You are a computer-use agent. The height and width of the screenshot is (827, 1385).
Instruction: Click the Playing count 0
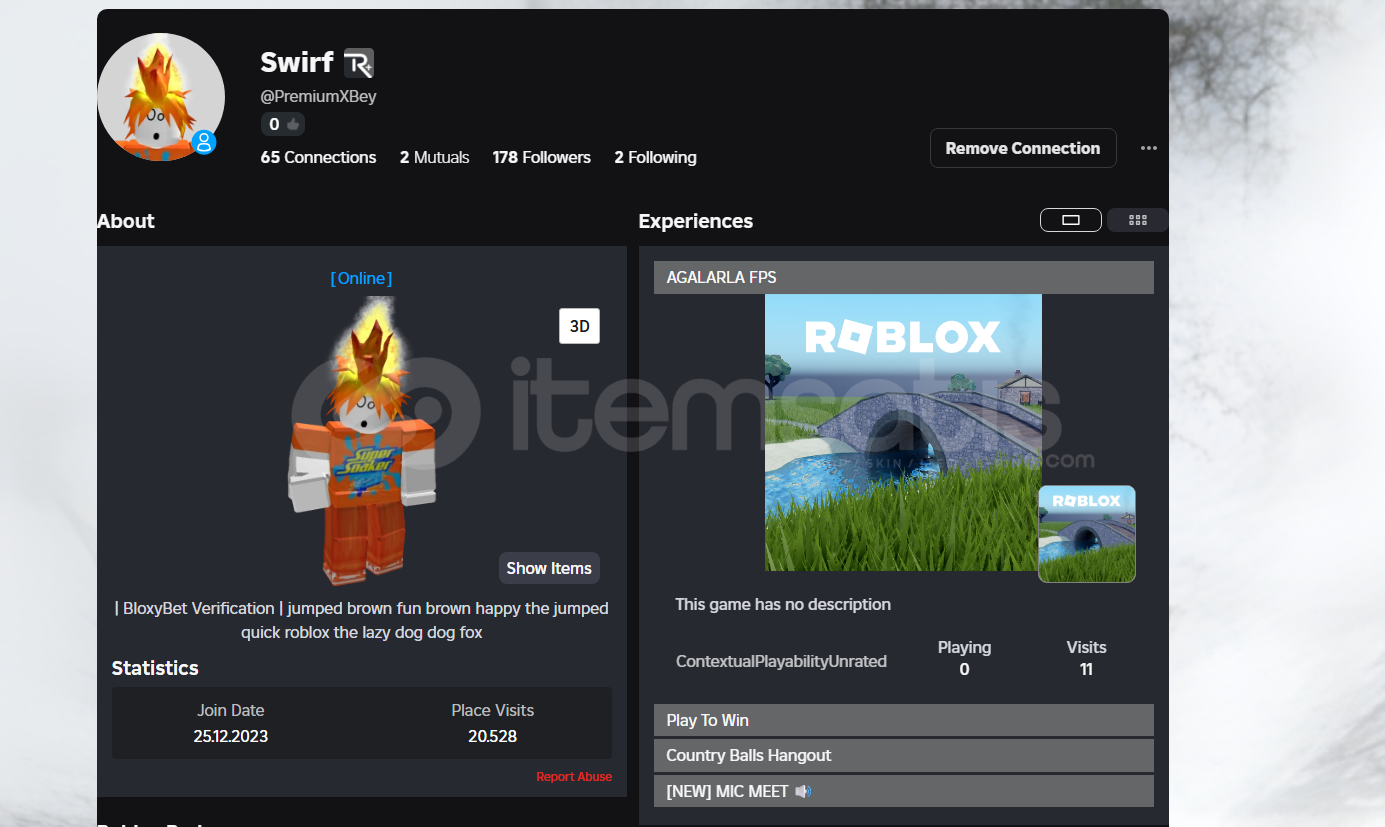(964, 669)
